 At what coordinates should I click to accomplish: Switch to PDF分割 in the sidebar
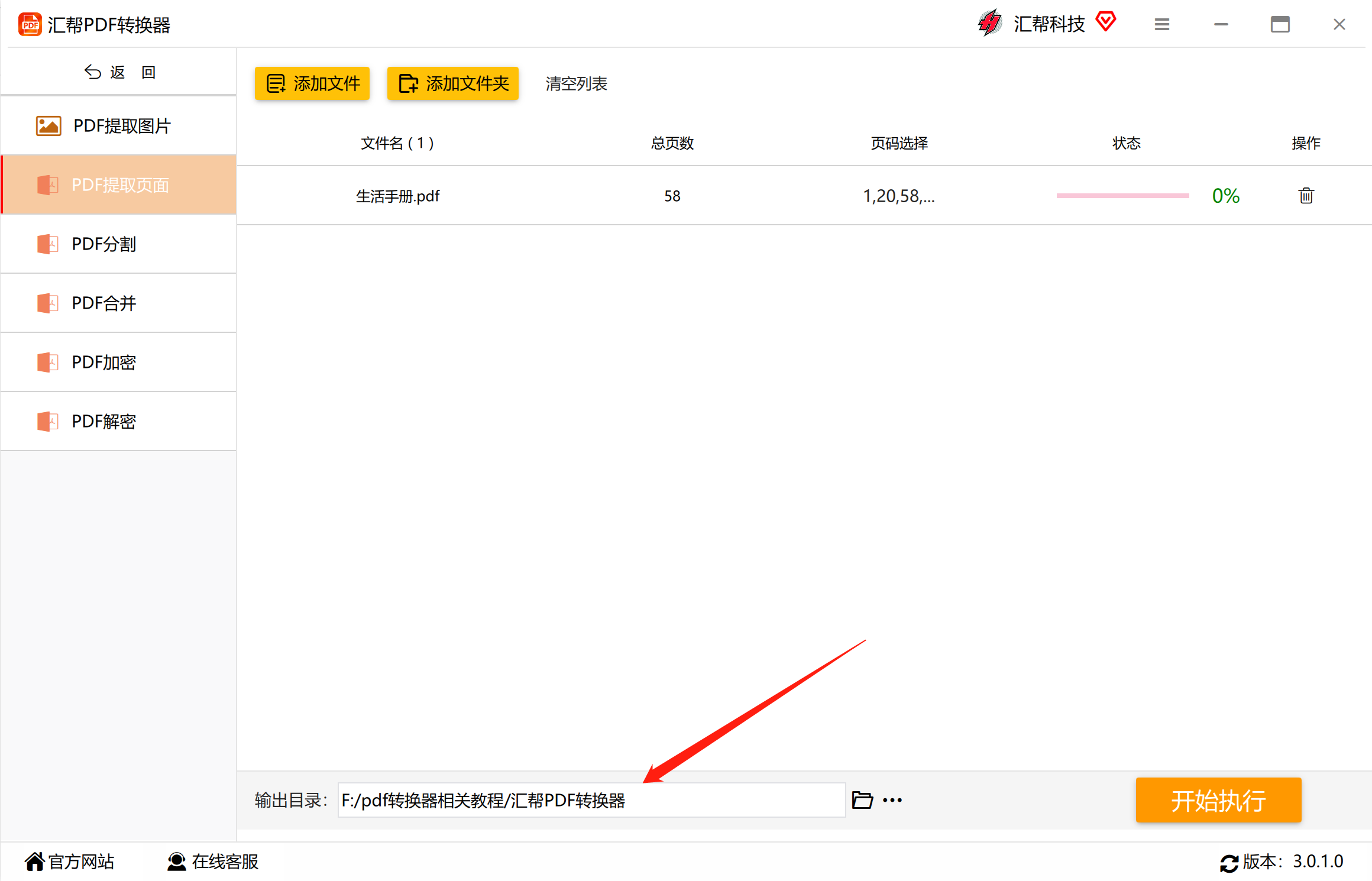tap(119, 244)
